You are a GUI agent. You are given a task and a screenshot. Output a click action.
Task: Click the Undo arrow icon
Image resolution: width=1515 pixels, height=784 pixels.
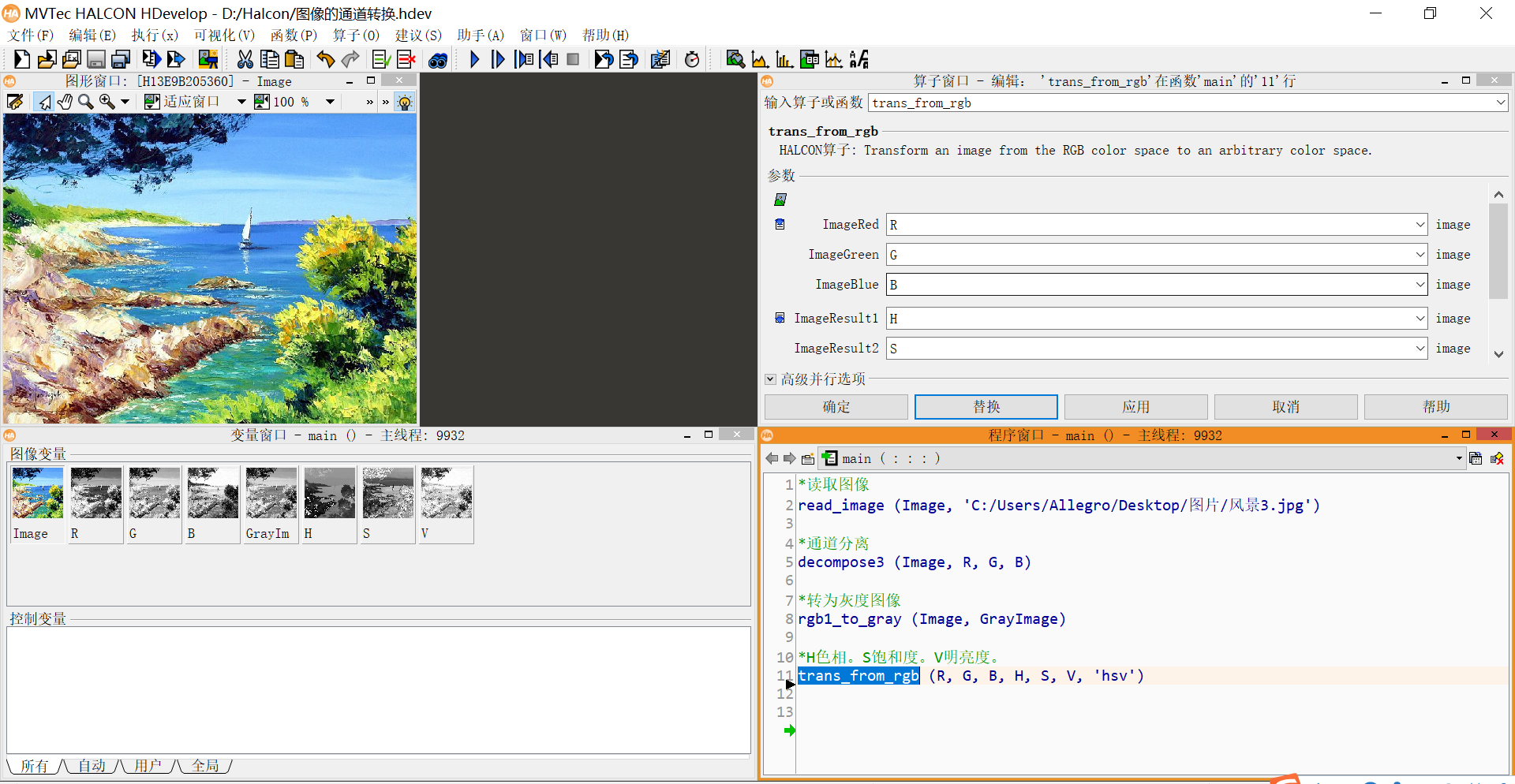pyautogui.click(x=326, y=59)
